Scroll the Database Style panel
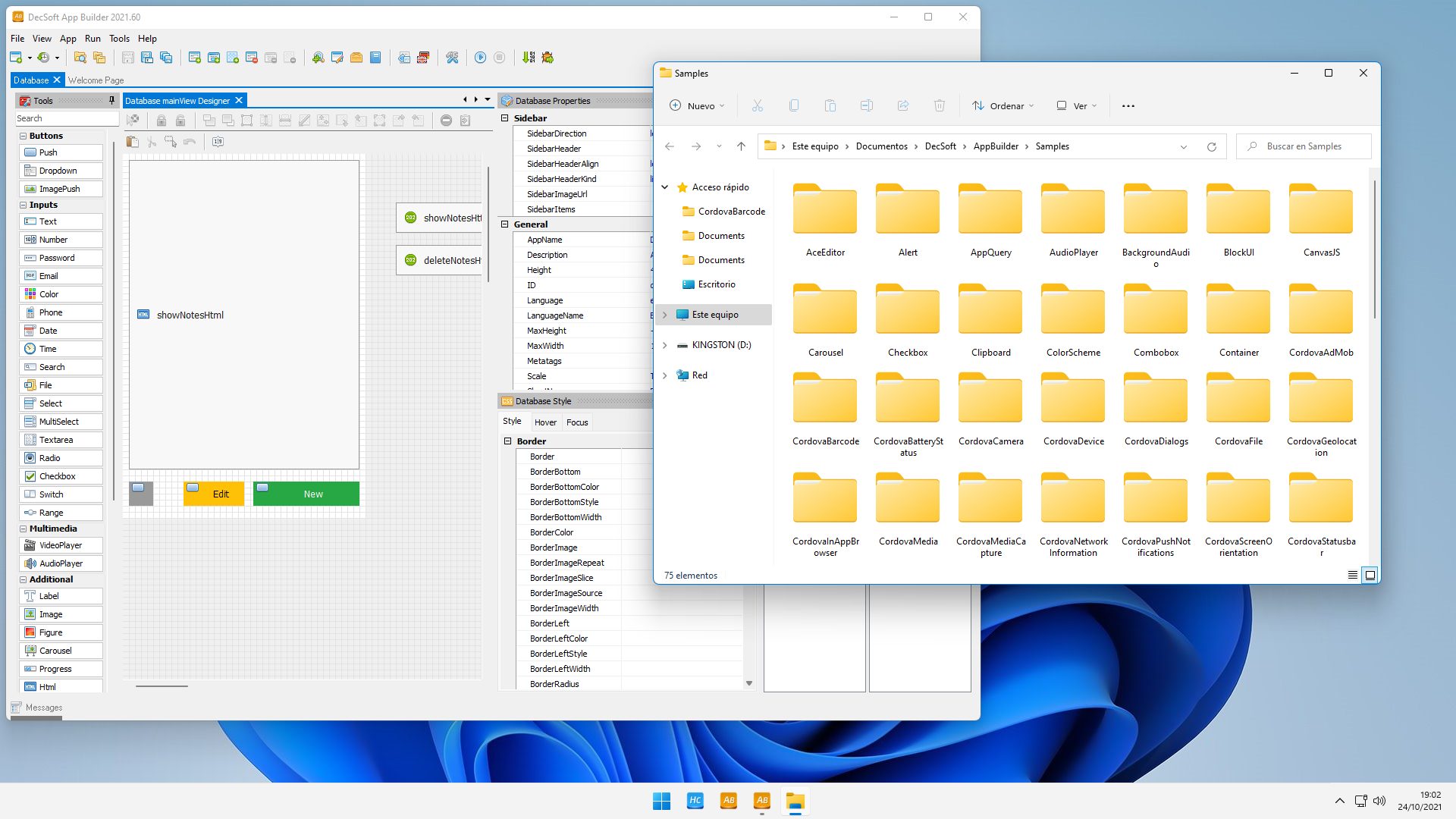 pos(750,684)
